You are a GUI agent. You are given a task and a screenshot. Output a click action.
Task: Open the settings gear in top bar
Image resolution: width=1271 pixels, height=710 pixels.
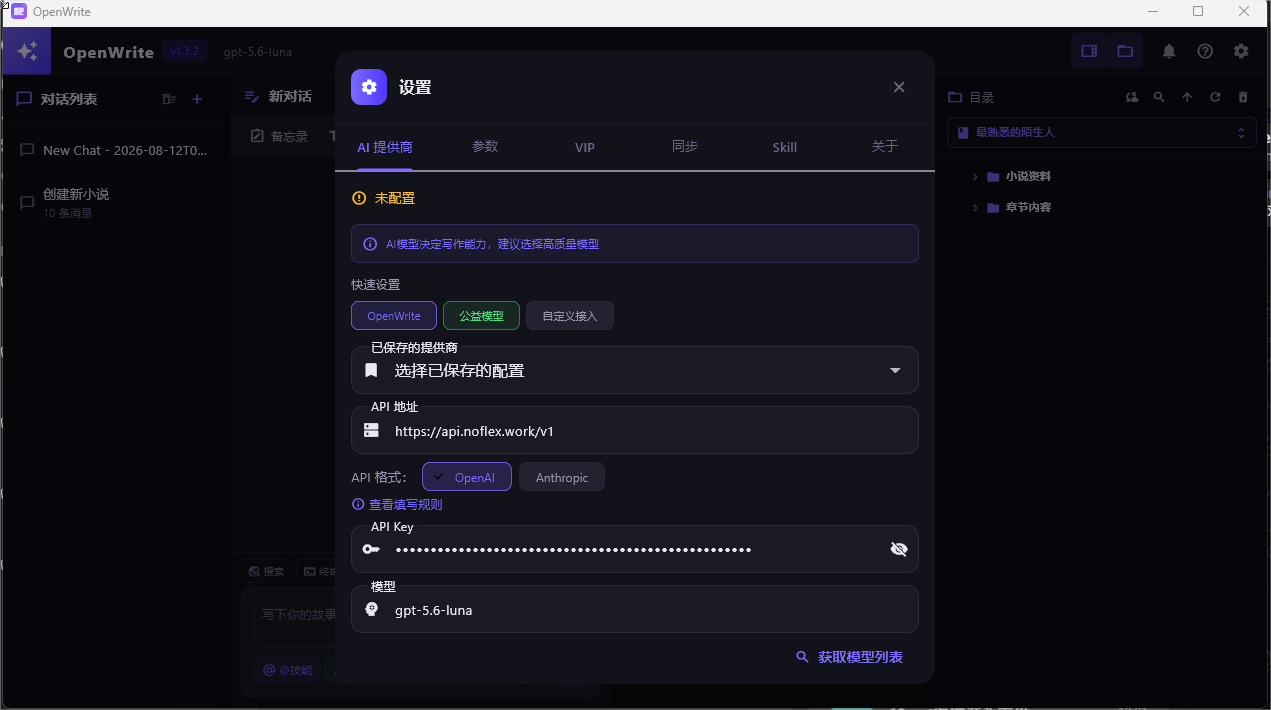[x=1241, y=51]
